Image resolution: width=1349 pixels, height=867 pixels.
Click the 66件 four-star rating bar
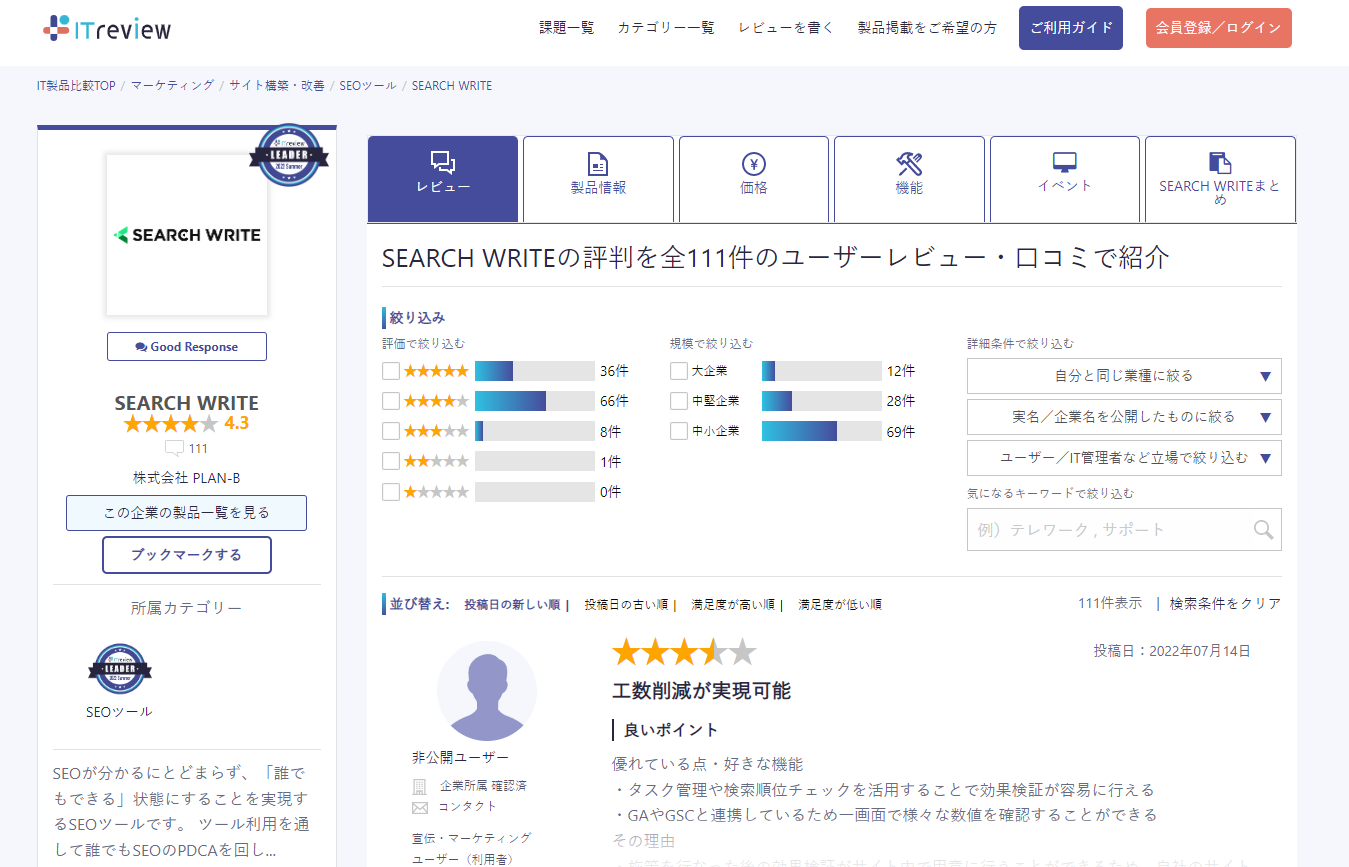coord(534,401)
